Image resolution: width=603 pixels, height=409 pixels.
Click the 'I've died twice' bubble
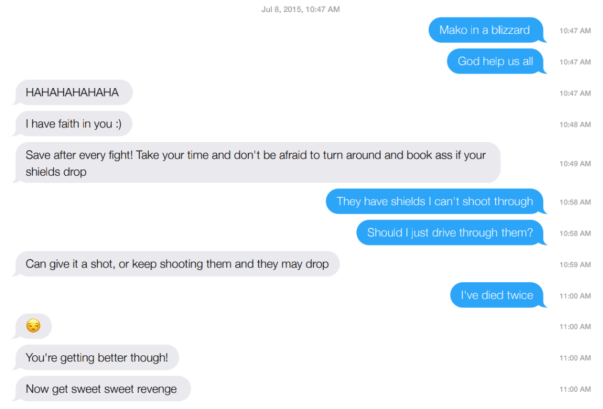498,295
